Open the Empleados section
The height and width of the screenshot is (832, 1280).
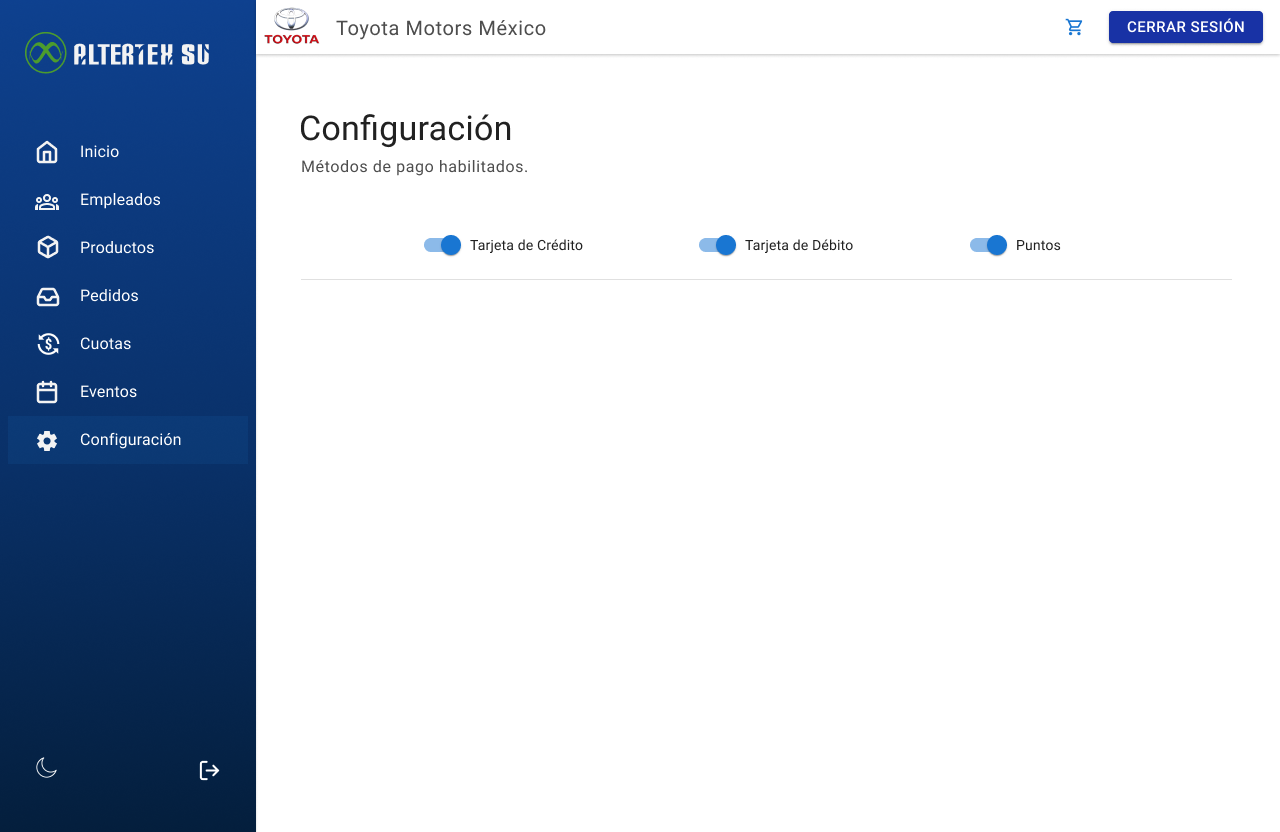(x=128, y=200)
